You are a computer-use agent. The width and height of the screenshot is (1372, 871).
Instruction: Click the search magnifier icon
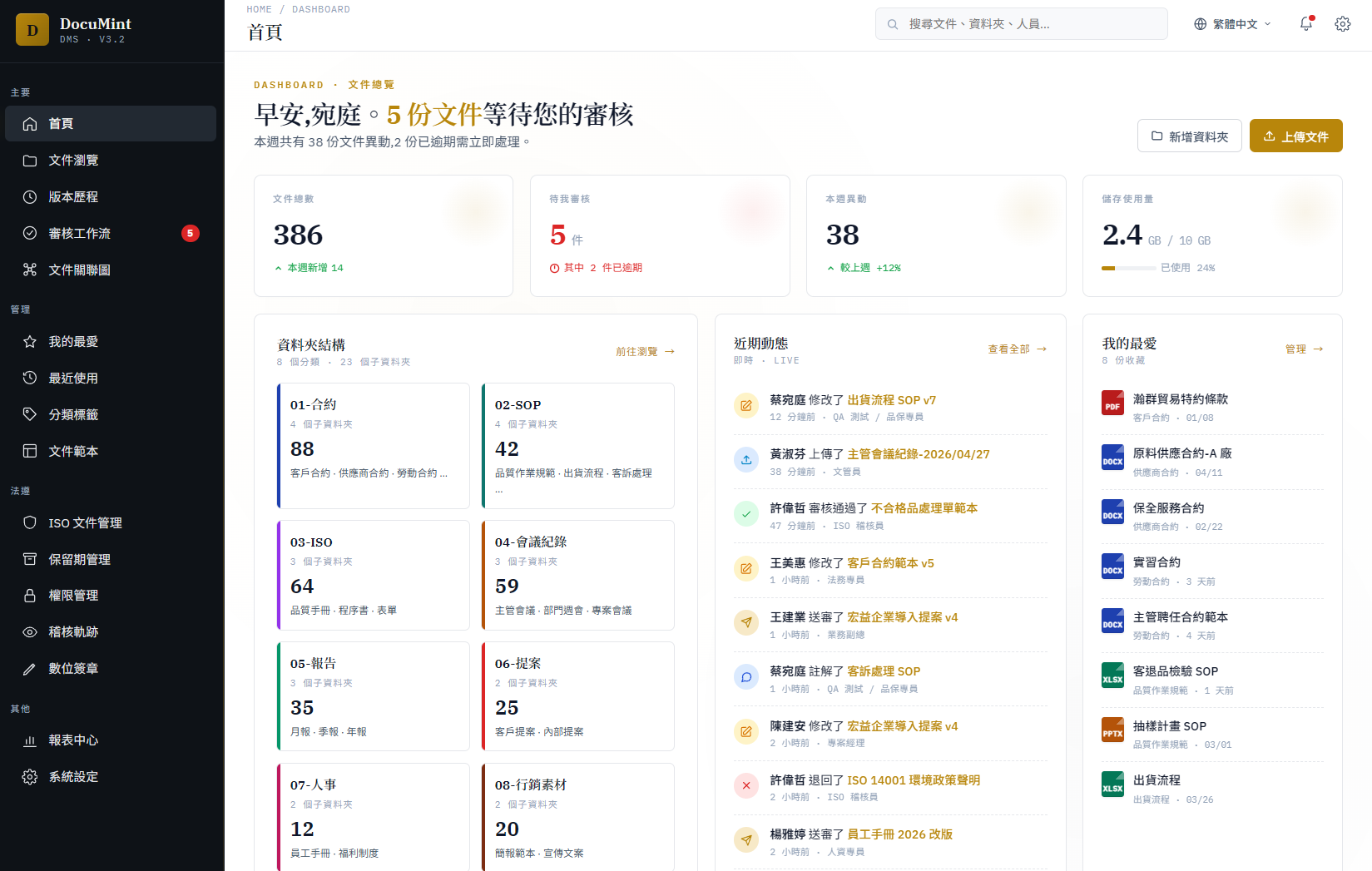(893, 24)
